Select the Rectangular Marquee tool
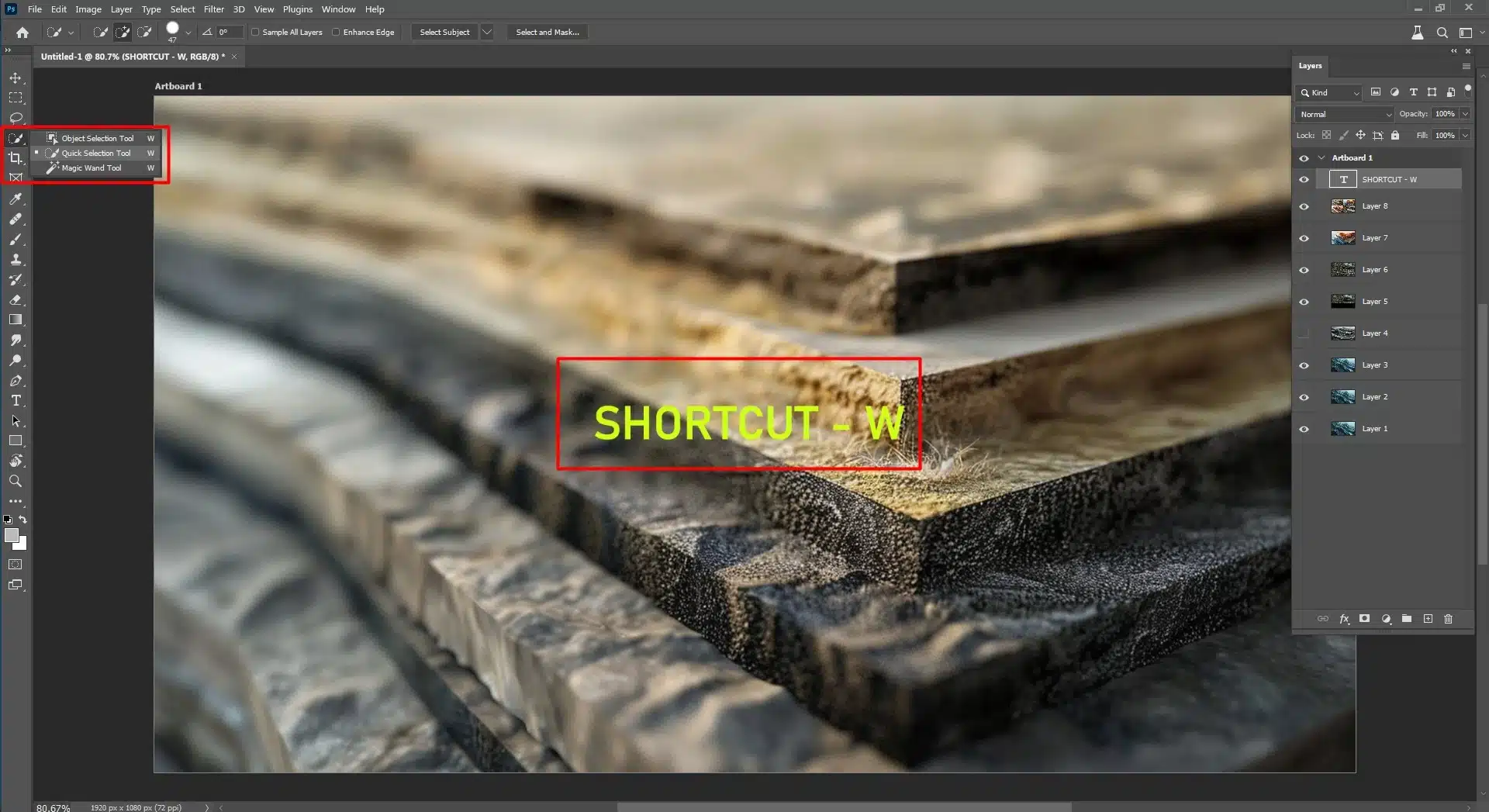The width and height of the screenshot is (1489, 812). coord(16,98)
